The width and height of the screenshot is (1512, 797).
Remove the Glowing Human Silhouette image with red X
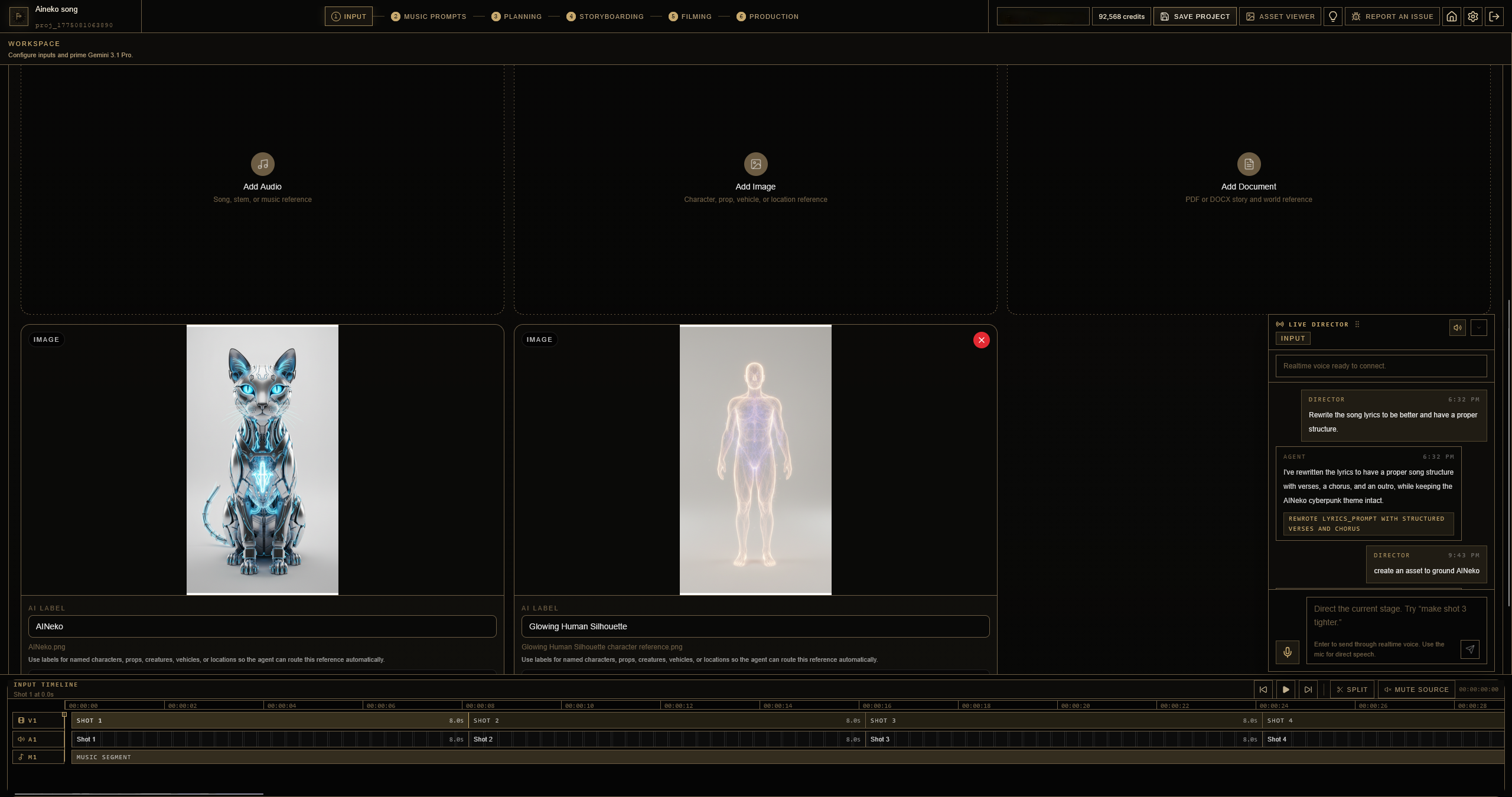981,340
